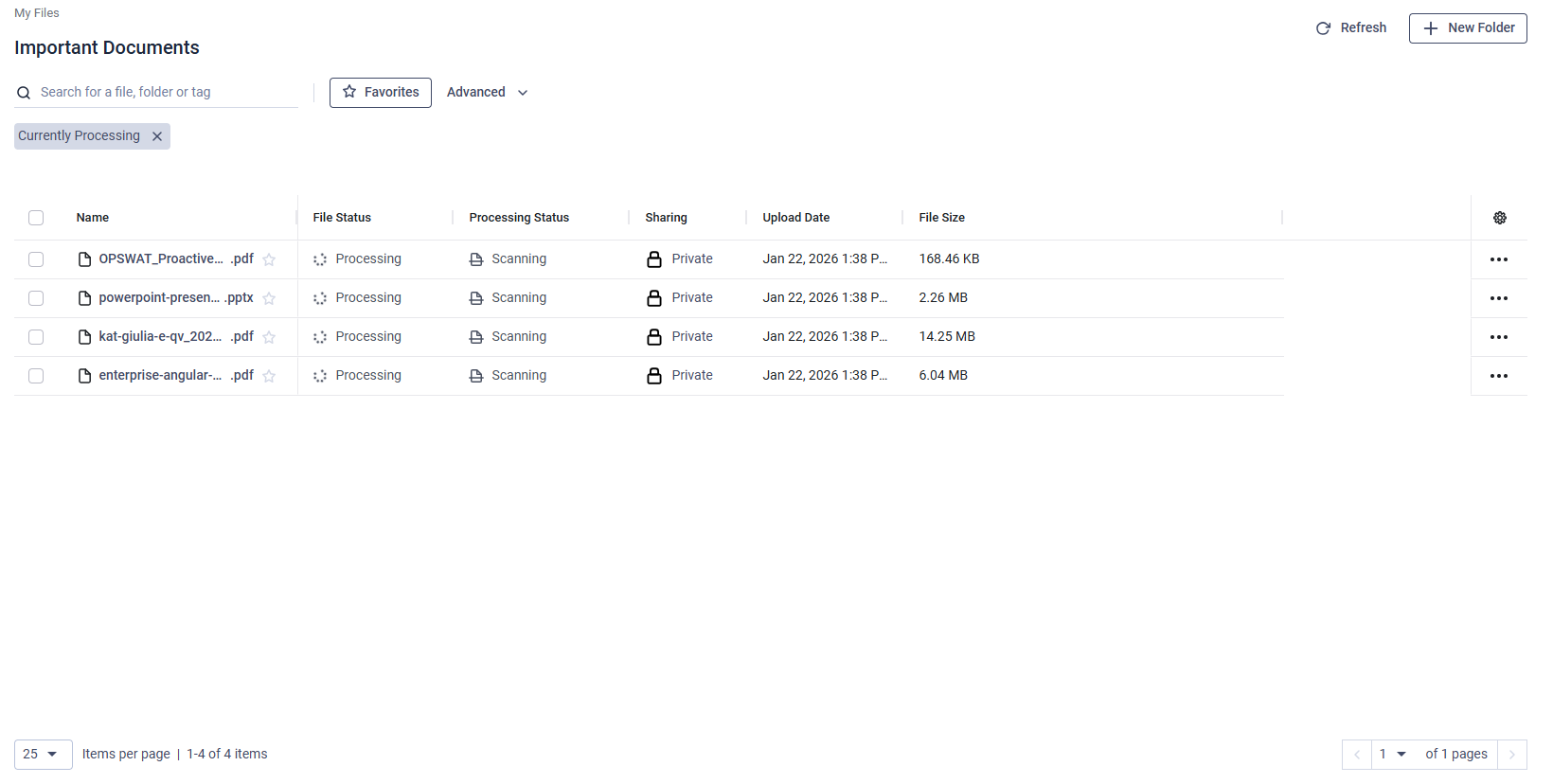Star the enterprise-angular pdf file
The image size is (1553, 784).
(x=269, y=376)
